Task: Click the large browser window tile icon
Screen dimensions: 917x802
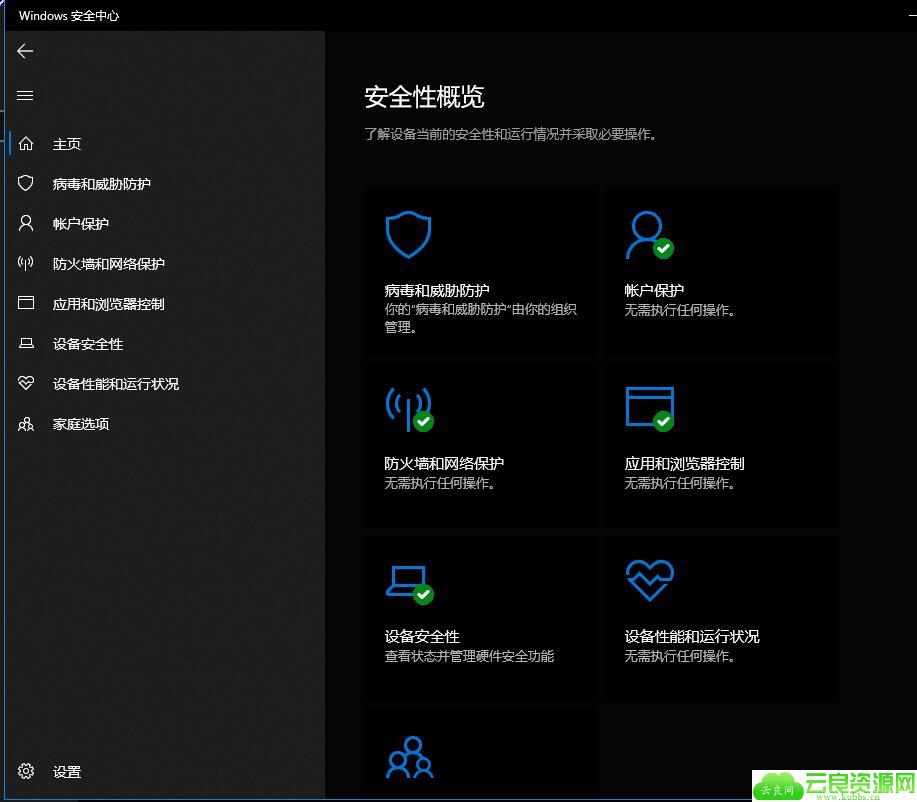Action: tap(650, 409)
